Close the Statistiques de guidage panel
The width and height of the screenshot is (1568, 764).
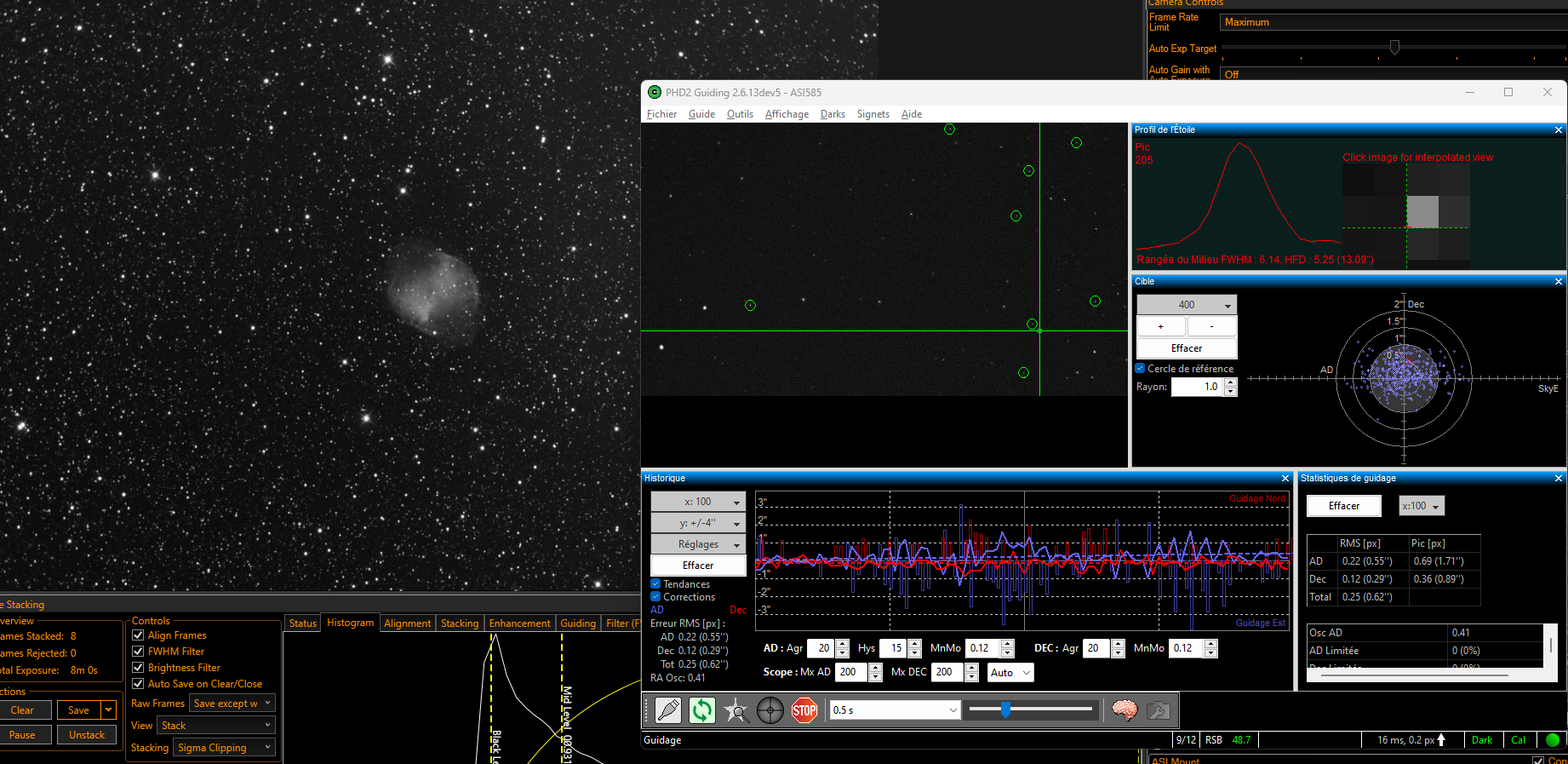click(x=1559, y=479)
